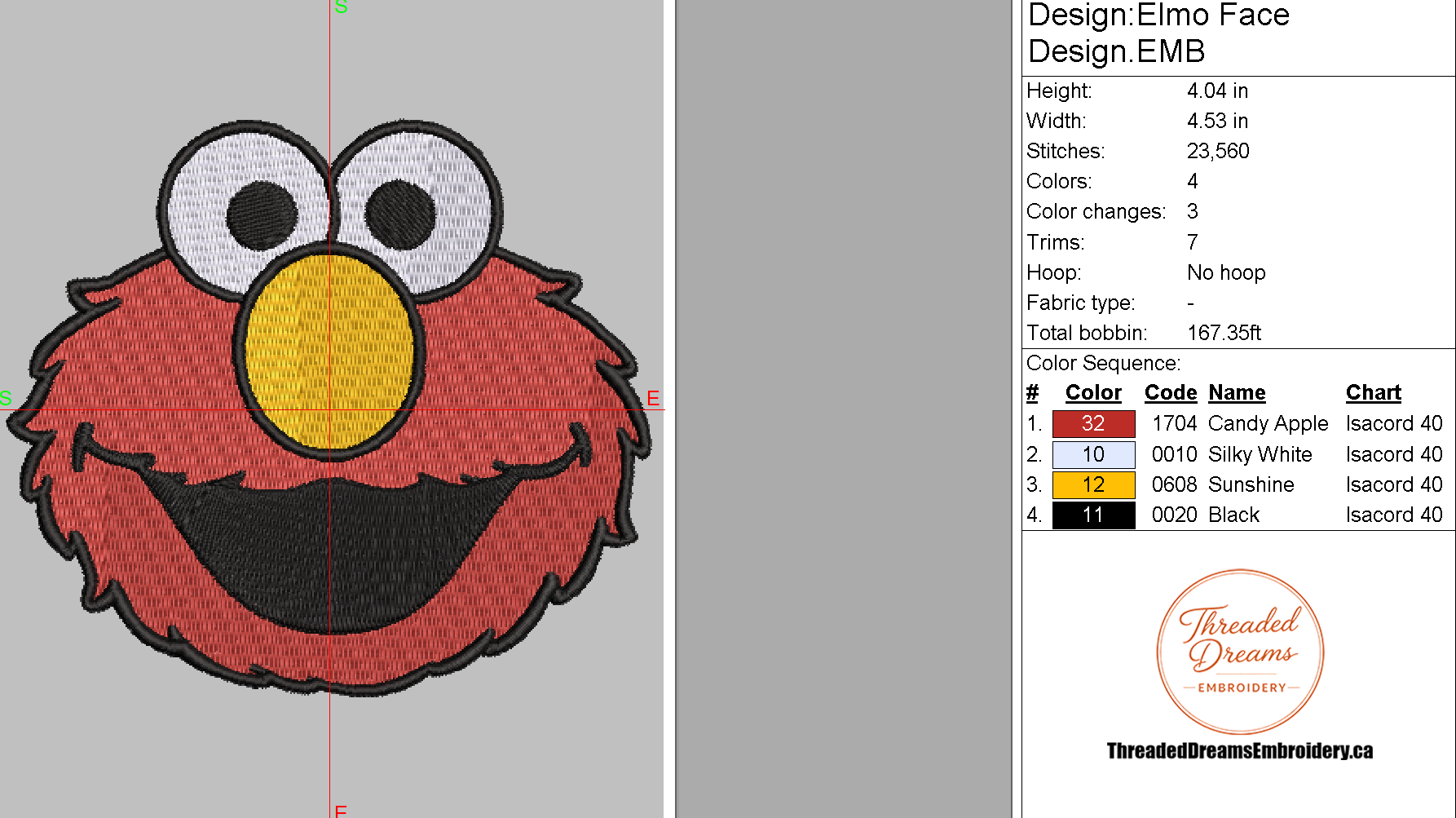This screenshot has height=818, width=1456.
Task: Click the width value '4.53 in'
Action: 1217,121
